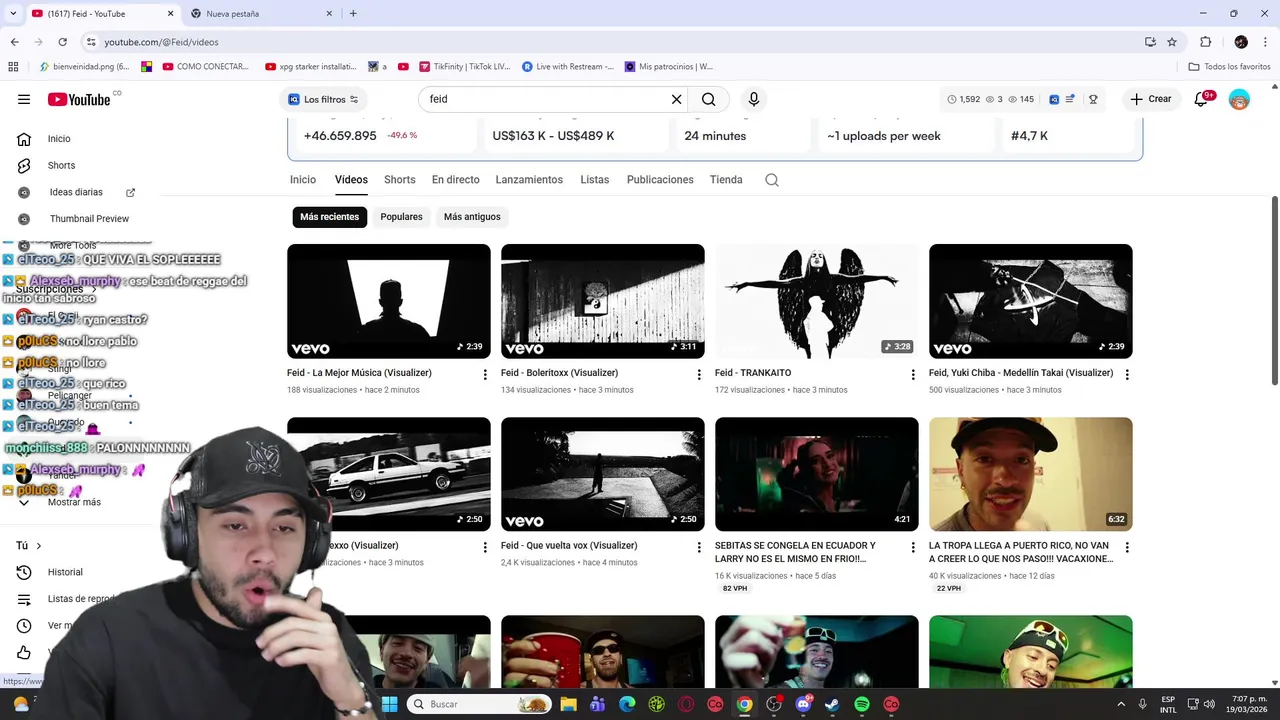The height and width of the screenshot is (720, 1280).
Task: Open the Publicaciones tab
Action: [660, 180]
